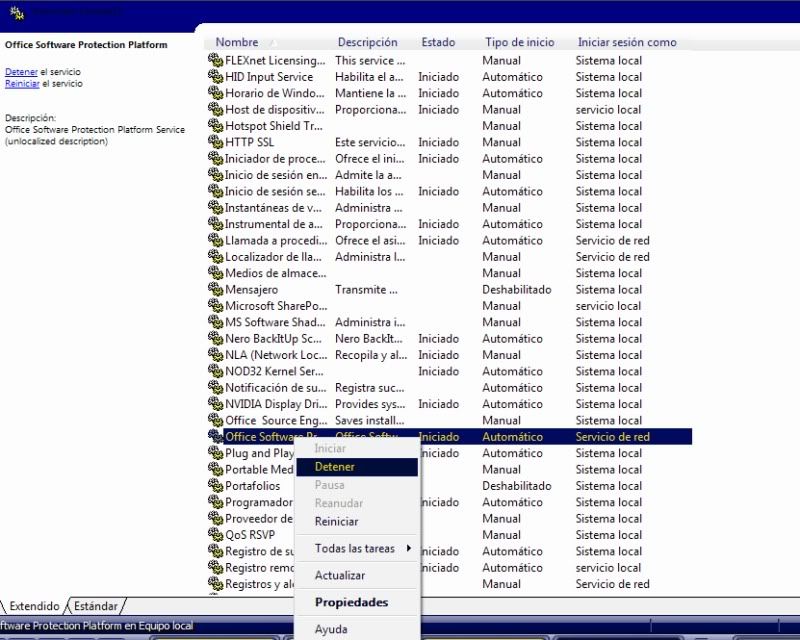
Task: Click the gear icon beside HTTP SSL
Action: tap(215, 142)
